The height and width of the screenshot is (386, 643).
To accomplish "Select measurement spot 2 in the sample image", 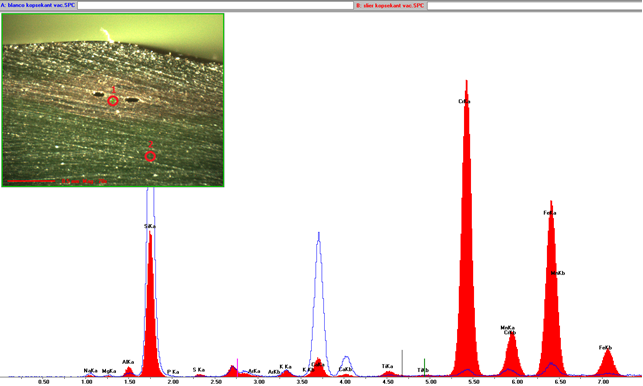I will [x=150, y=156].
